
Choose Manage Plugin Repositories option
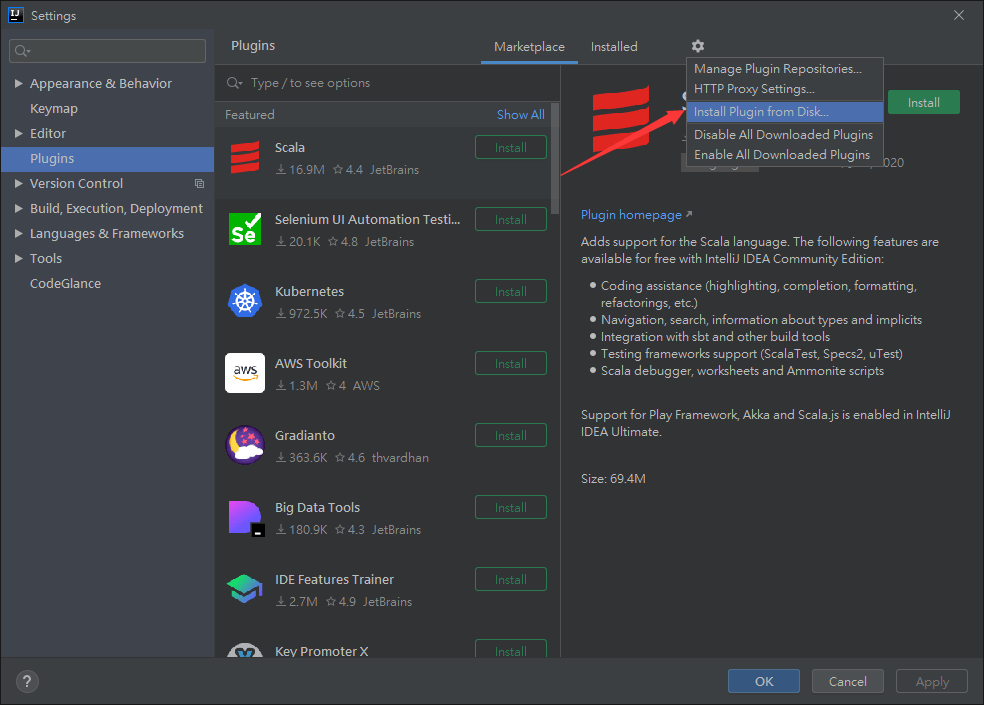777,69
